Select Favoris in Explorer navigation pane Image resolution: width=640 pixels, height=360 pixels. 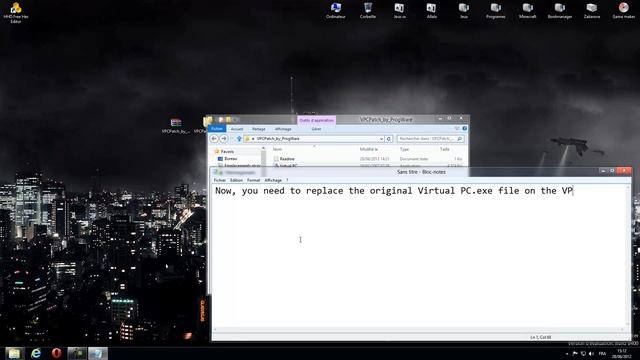click(x=227, y=151)
